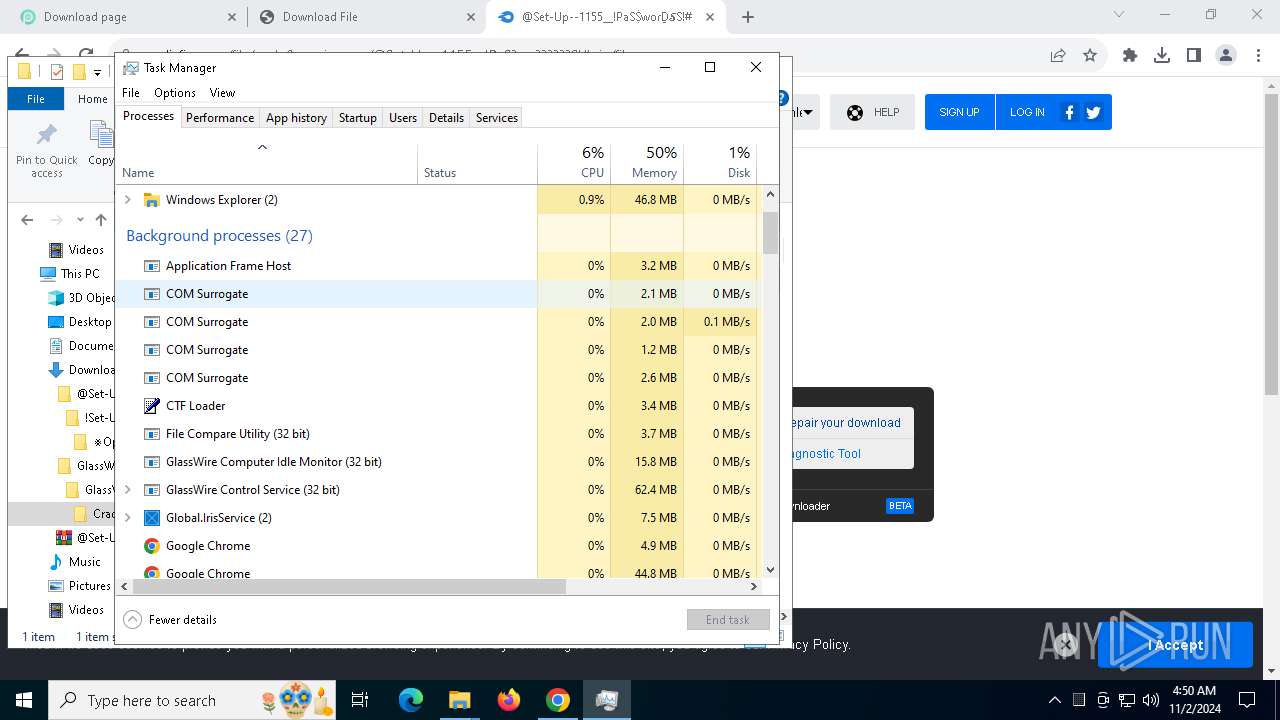Viewport: 1280px width, 720px height.
Task: Open Task View on the taskbar
Action: (x=360, y=700)
